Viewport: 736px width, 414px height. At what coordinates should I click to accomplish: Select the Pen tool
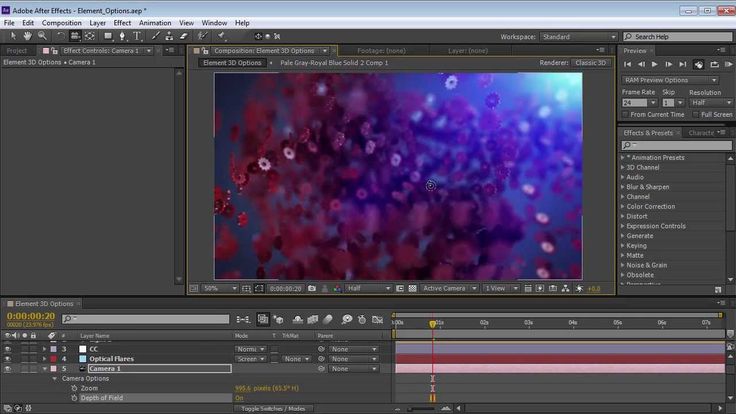tap(123, 36)
